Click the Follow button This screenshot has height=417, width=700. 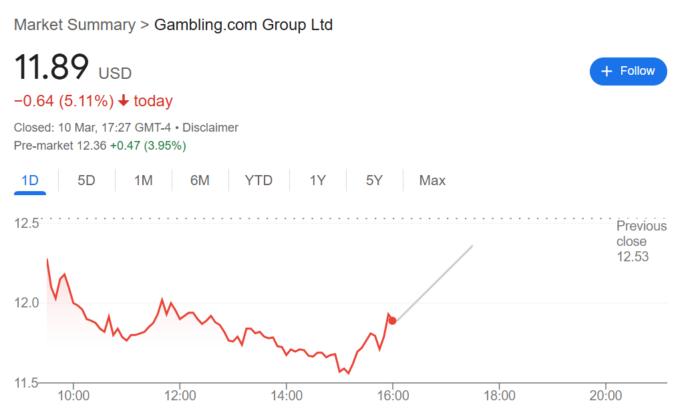[x=628, y=71]
